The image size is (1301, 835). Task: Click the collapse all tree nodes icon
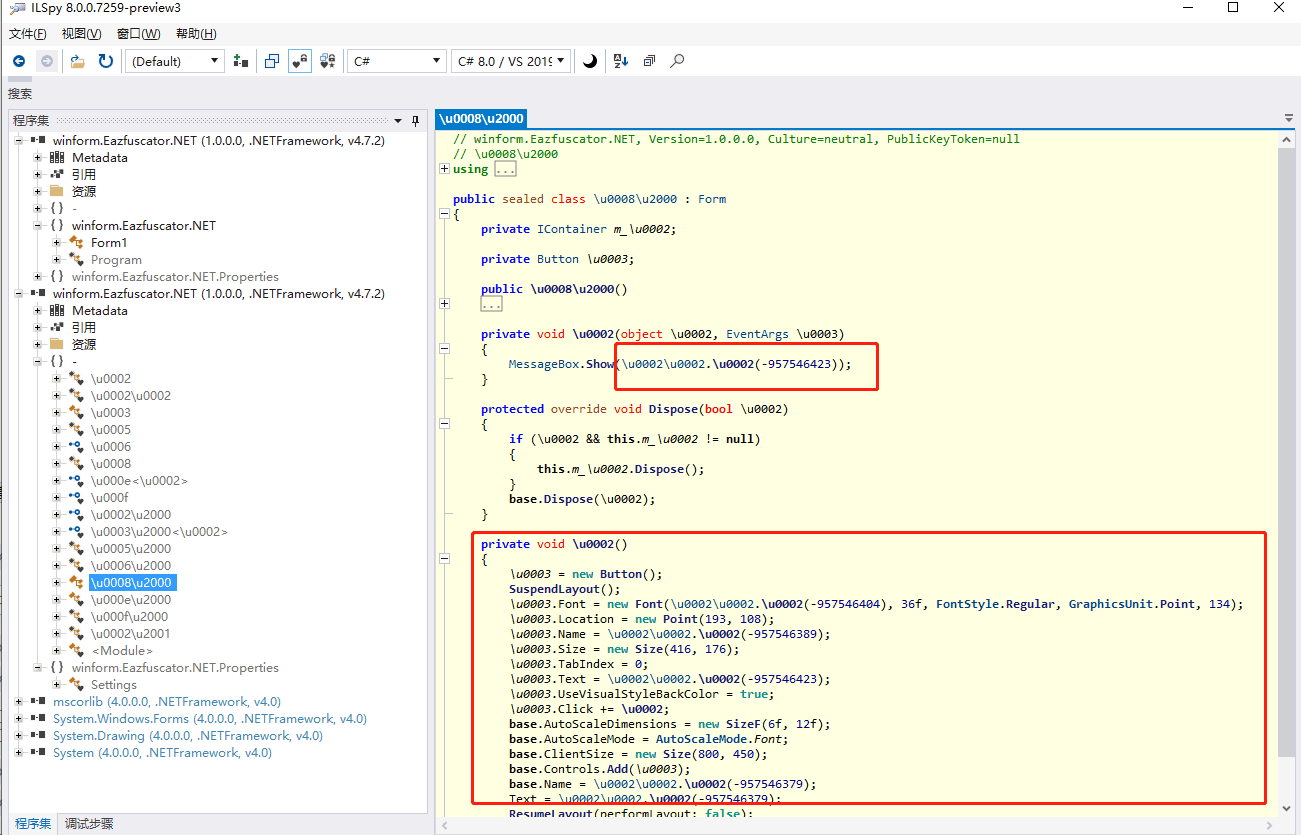point(649,61)
